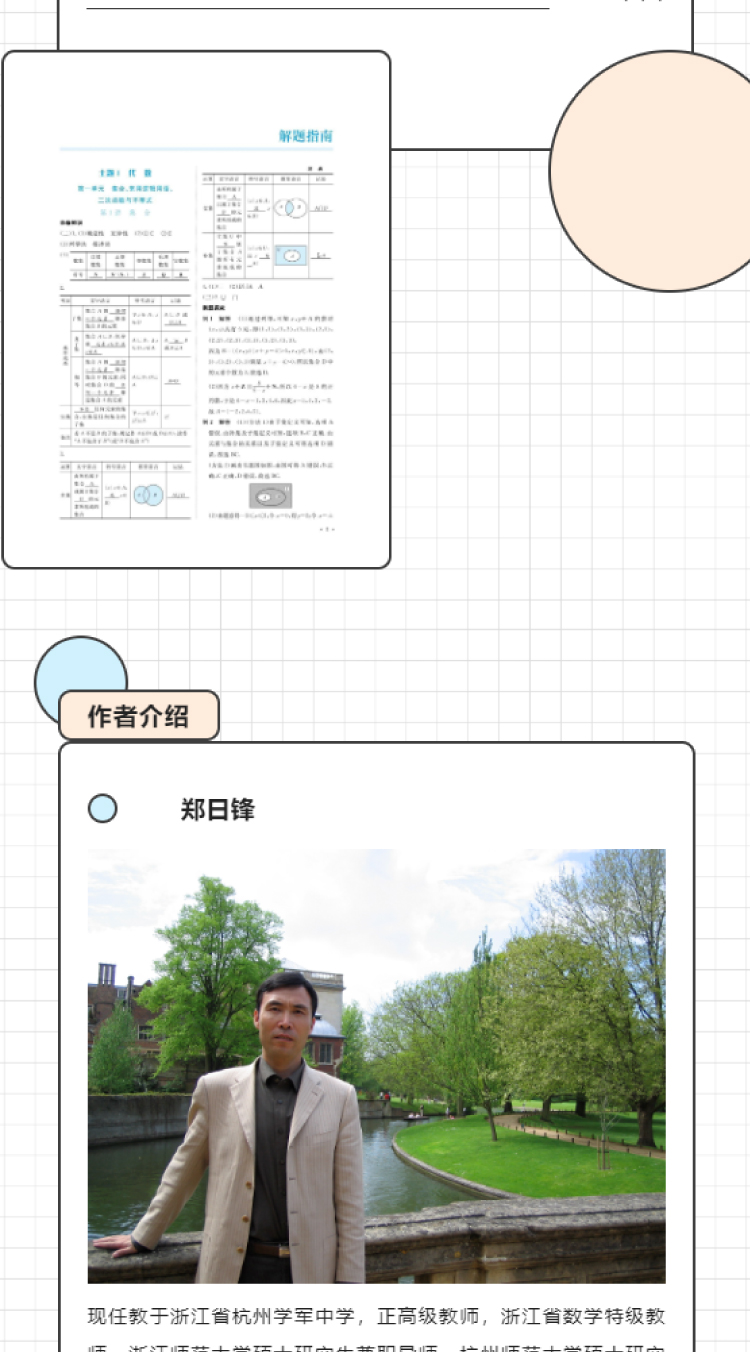Tap the author bio line starting with 现任教于浙江省杭州学军中学

click(x=376, y=1316)
